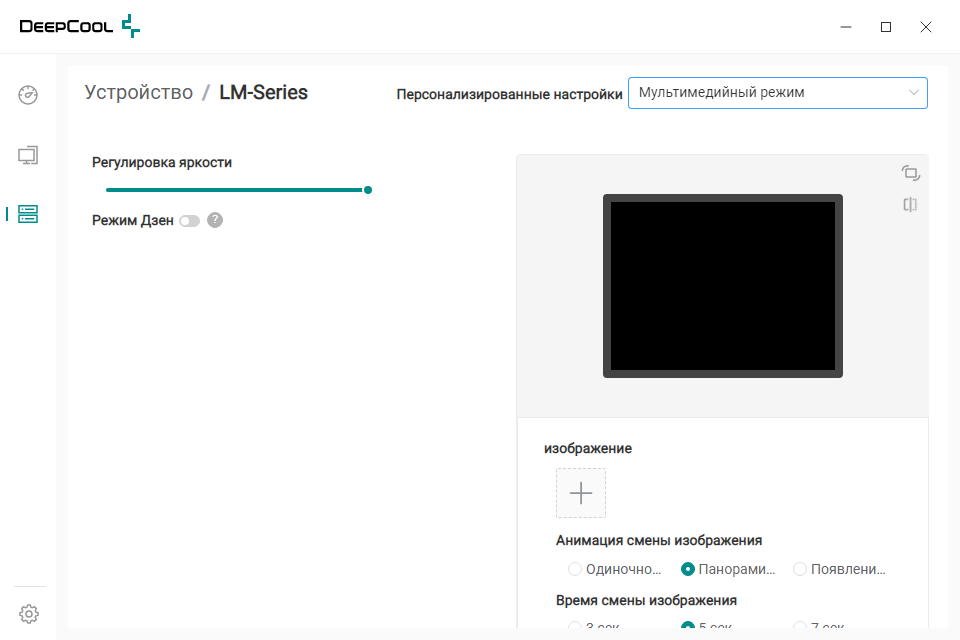This screenshot has width=960, height=640.
Task: Close the DeepCool window
Action: pos(926,27)
